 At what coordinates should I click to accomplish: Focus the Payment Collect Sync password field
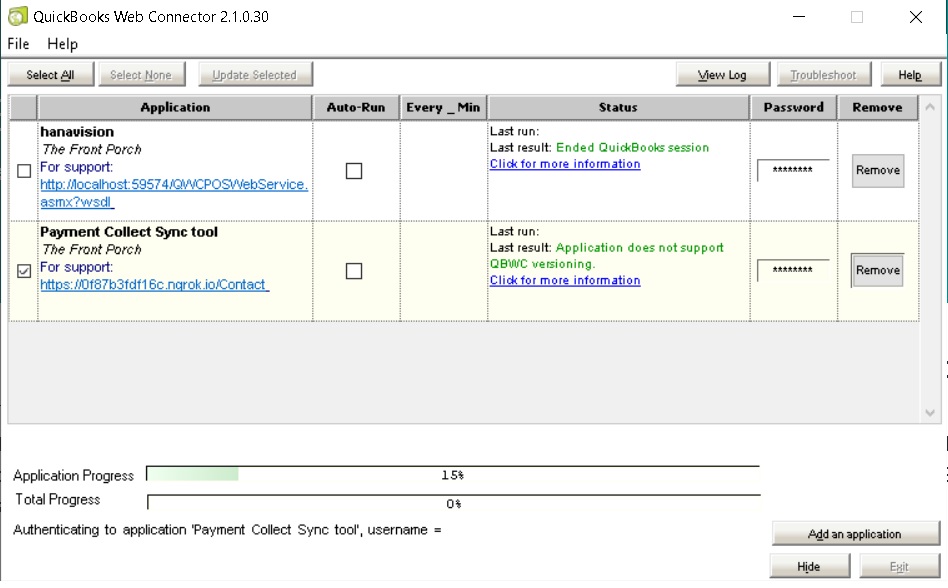[792, 271]
